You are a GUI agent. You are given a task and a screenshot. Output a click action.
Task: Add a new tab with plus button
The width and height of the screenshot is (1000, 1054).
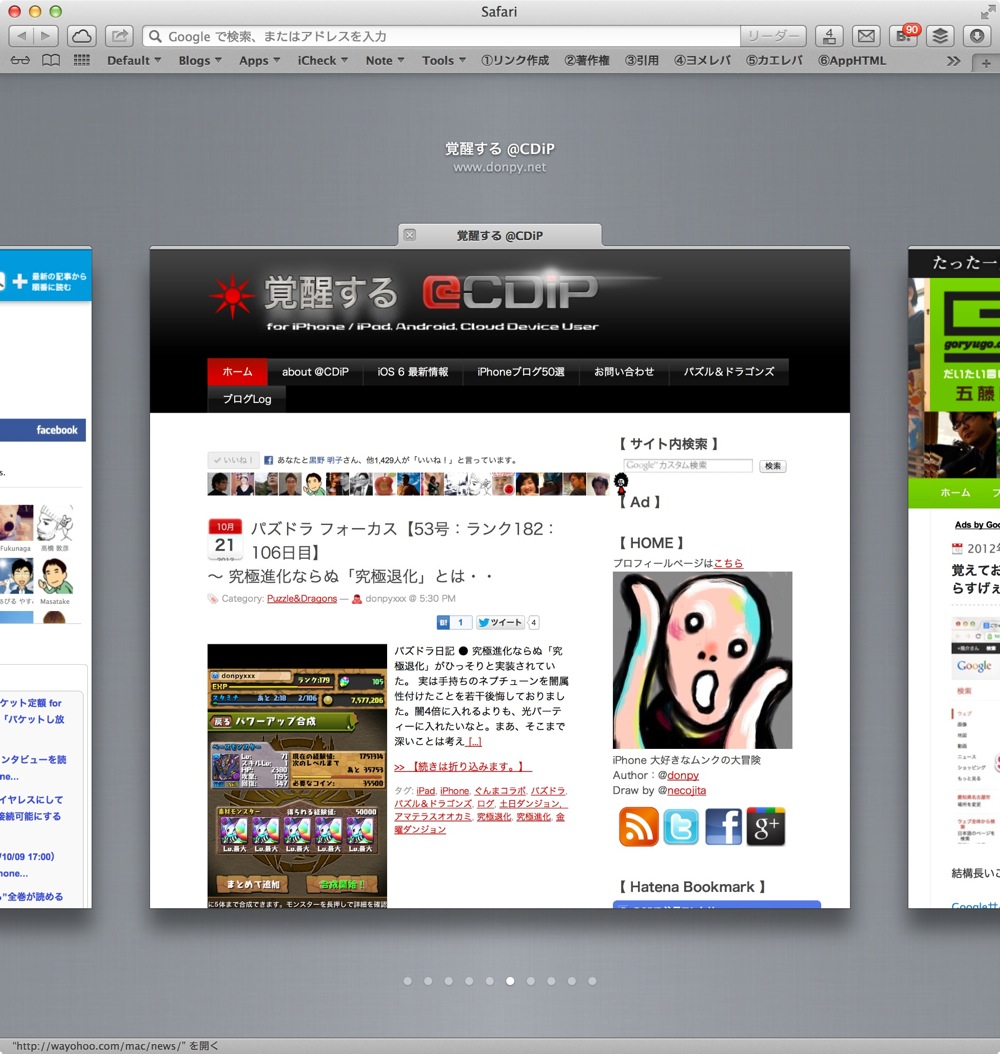tap(986, 63)
